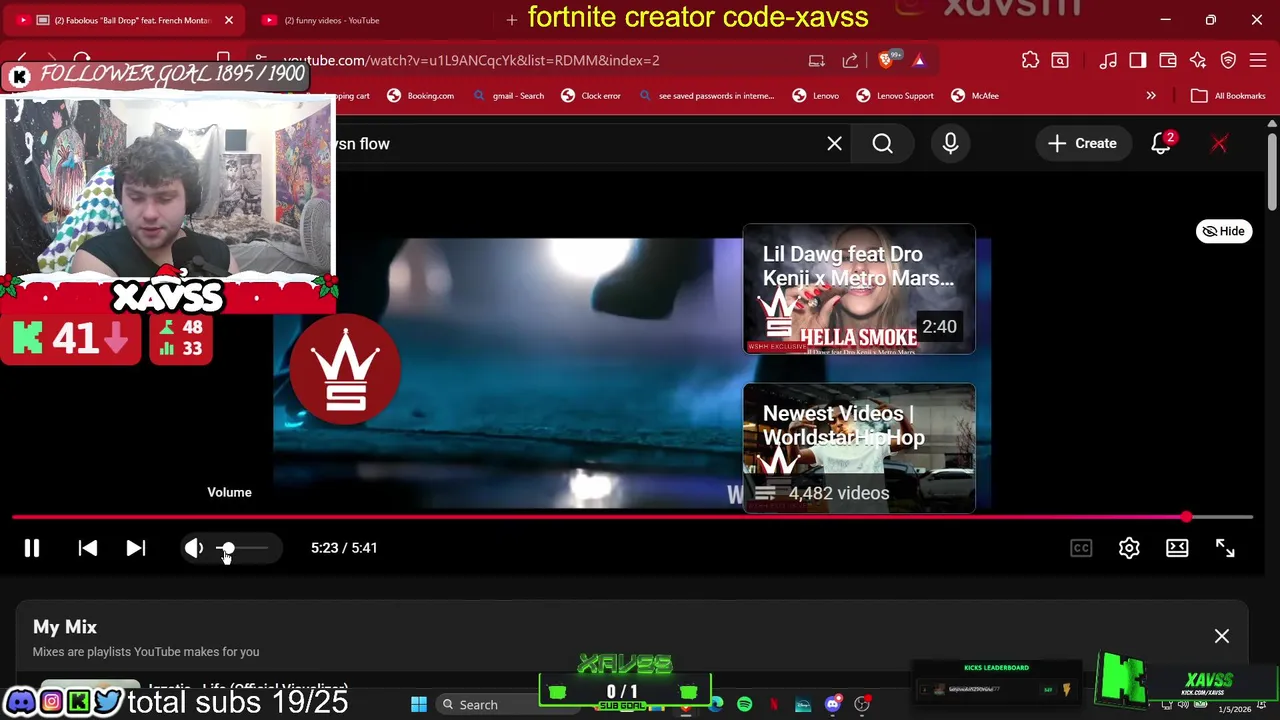Open the page search toolbar icon
This screenshot has width=1280, height=720.
pos(1060,61)
